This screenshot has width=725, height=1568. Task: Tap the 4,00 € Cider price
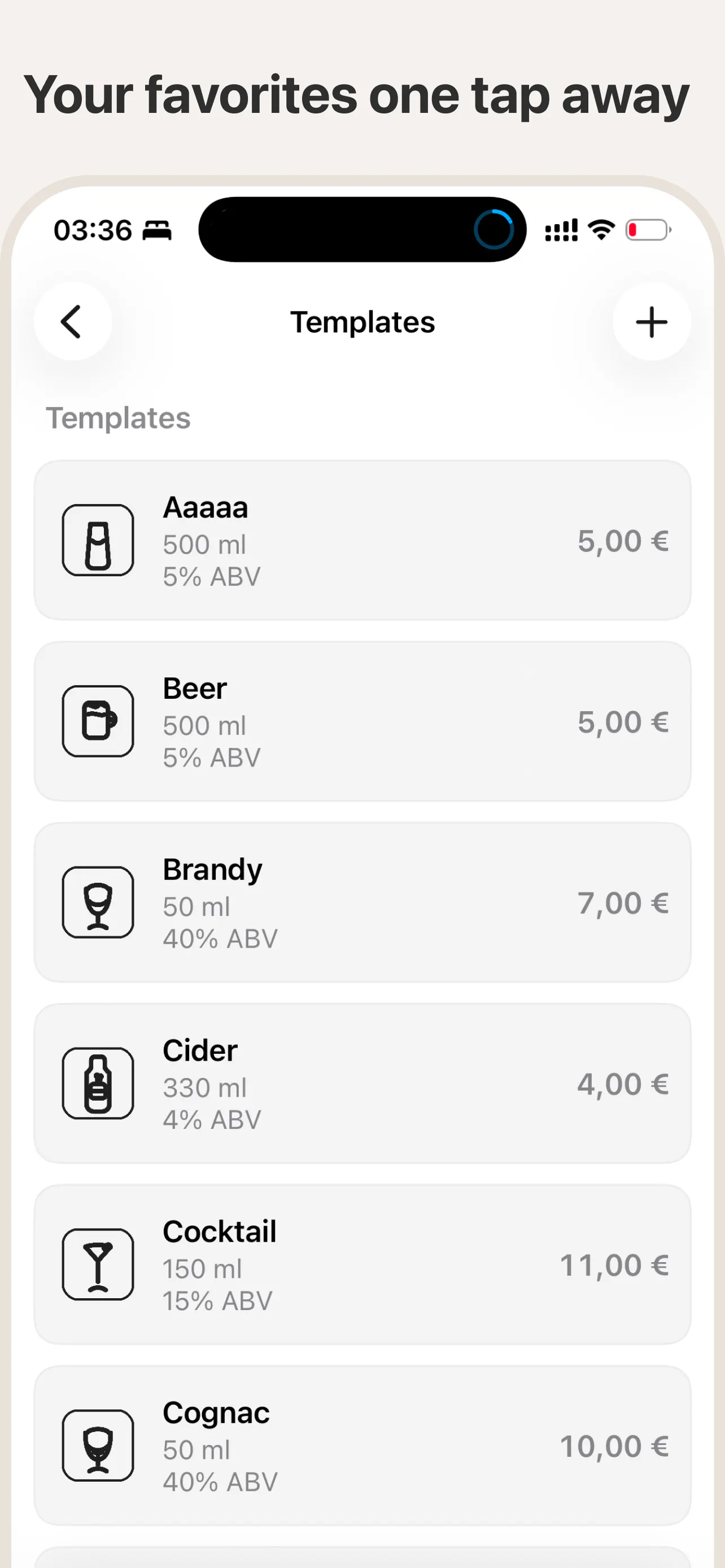tap(623, 1085)
